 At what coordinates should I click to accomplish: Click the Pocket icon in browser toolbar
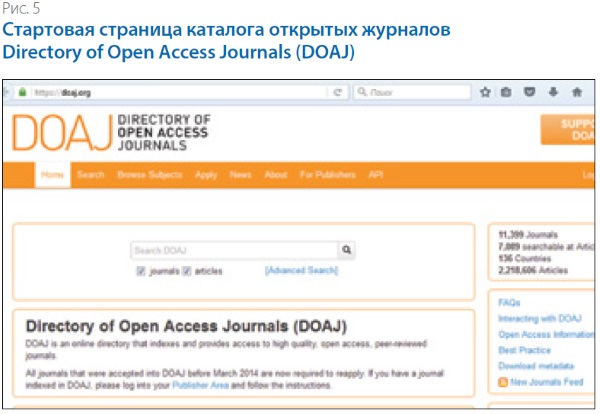pyautogui.click(x=531, y=91)
